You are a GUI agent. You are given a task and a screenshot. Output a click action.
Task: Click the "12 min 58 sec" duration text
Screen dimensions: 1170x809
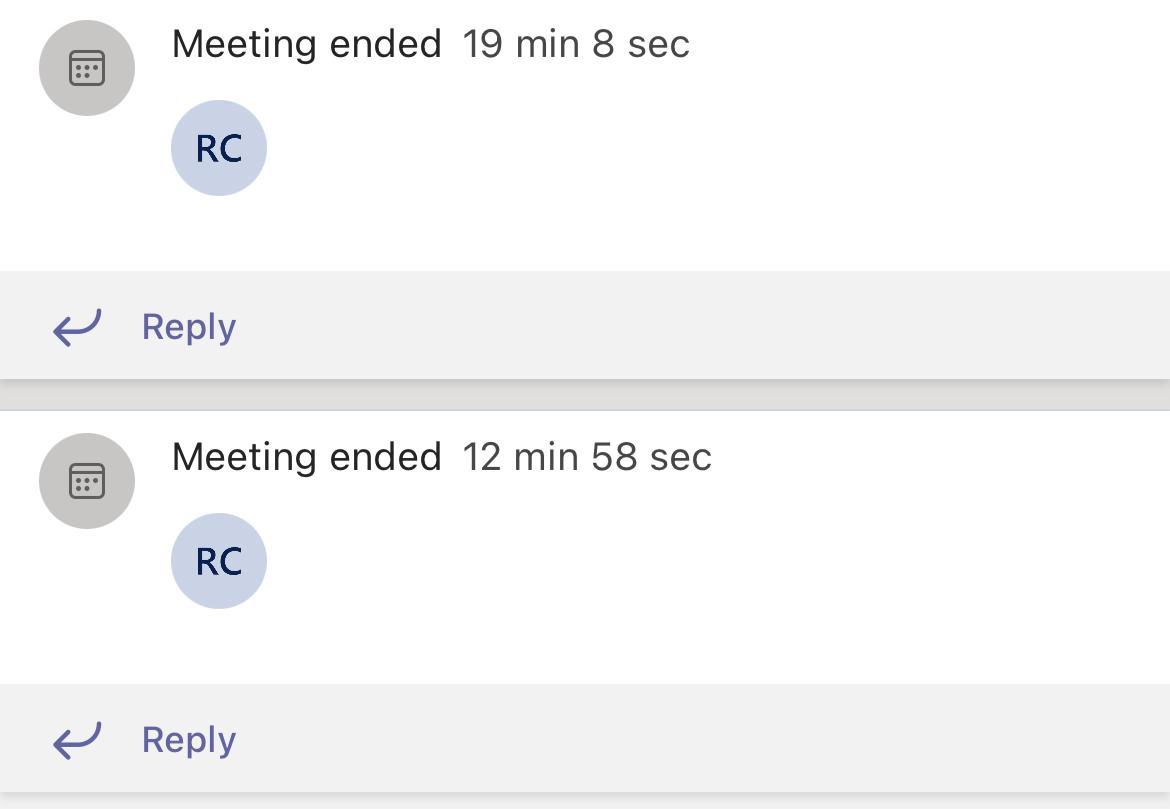pyautogui.click(x=586, y=457)
